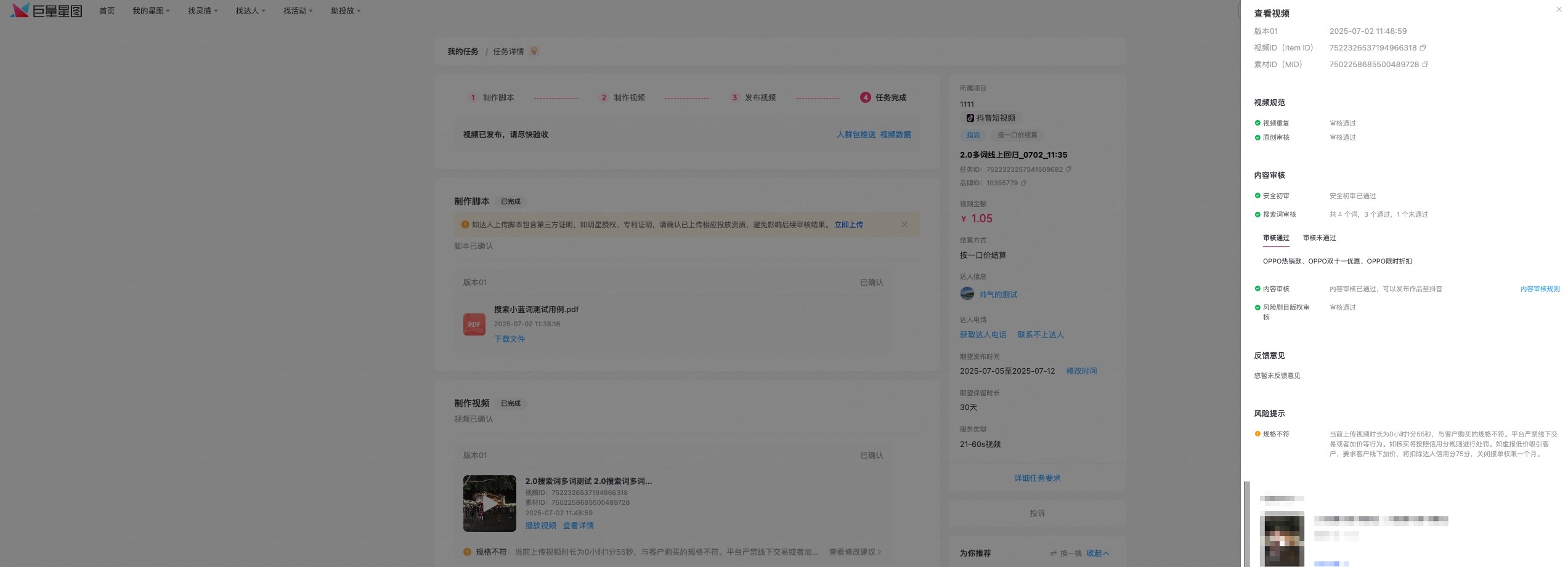Viewport: 1568px width, 567px height.
Task: Click 修改时间 for expected publish date
Action: [1081, 371]
